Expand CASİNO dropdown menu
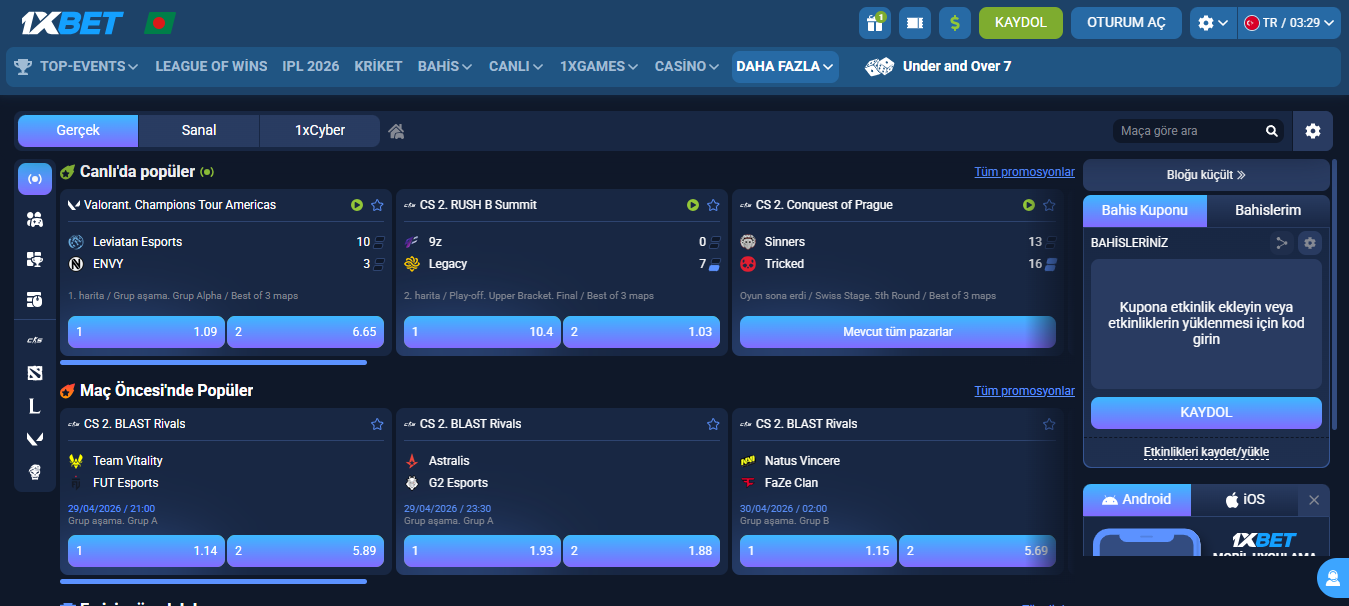 [687, 67]
